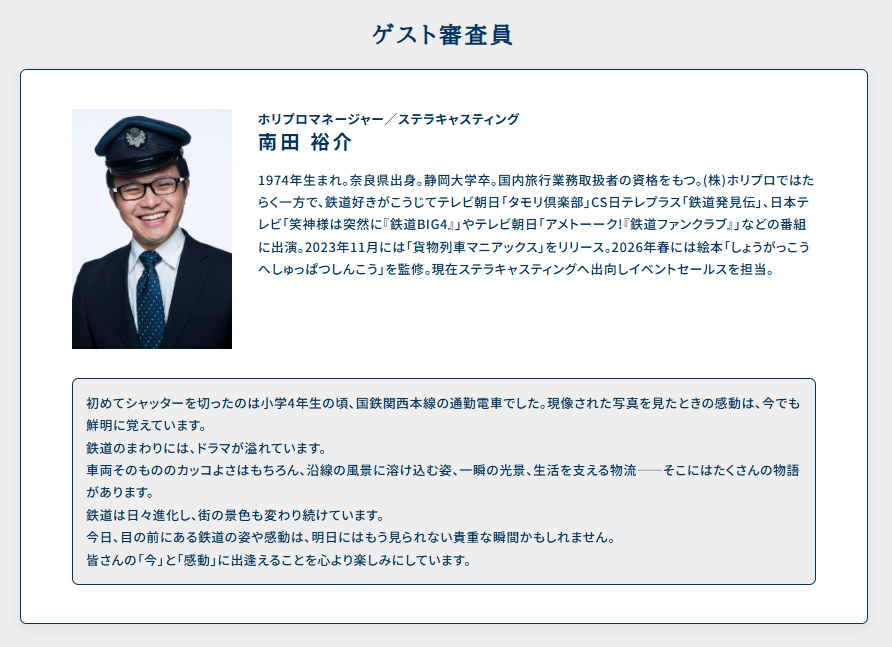Click the name 南田 裕介
This screenshot has height=647, width=892.
(x=305, y=142)
